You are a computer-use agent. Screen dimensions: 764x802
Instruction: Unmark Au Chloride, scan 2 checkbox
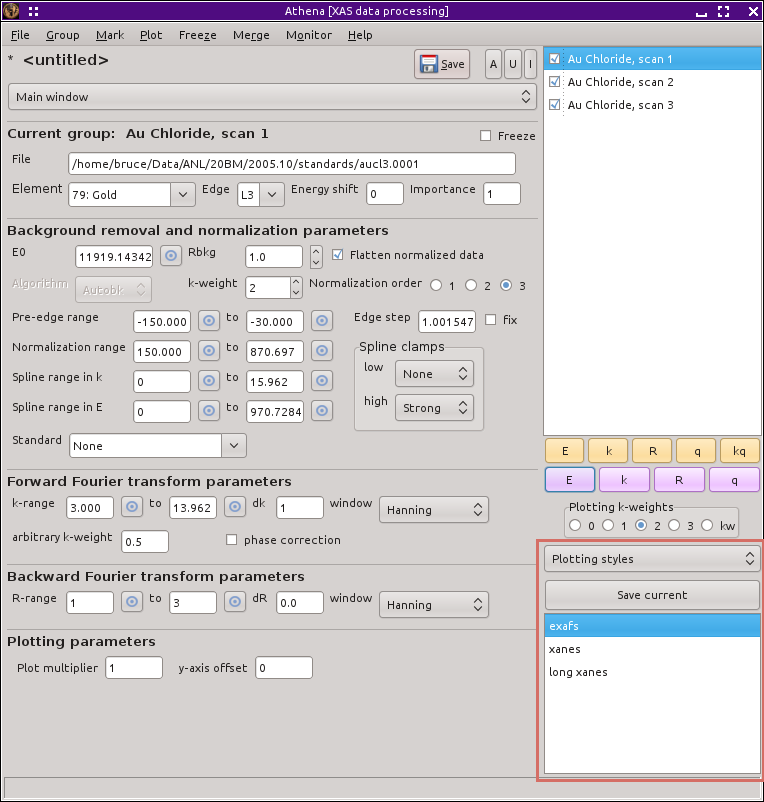[554, 82]
